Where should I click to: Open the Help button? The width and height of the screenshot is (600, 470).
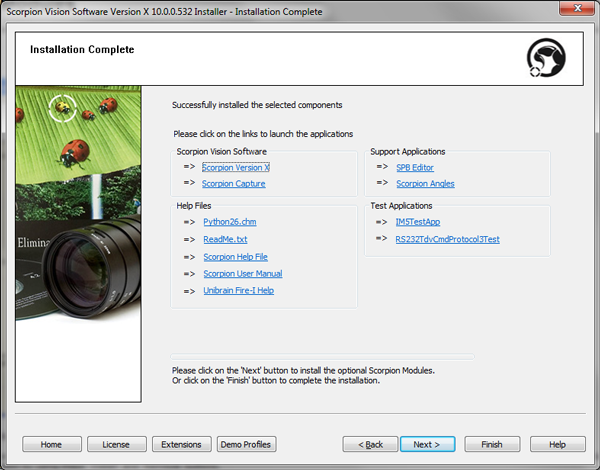point(558,444)
